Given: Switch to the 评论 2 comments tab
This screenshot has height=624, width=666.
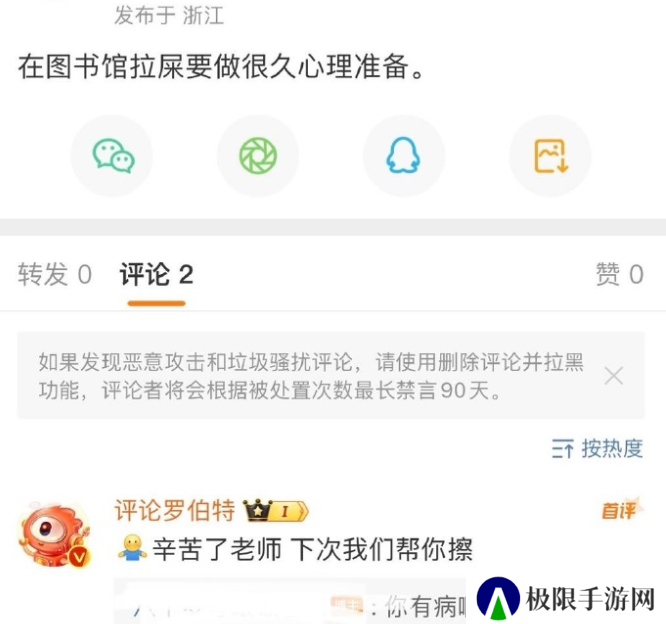Looking at the screenshot, I should pos(156,274).
